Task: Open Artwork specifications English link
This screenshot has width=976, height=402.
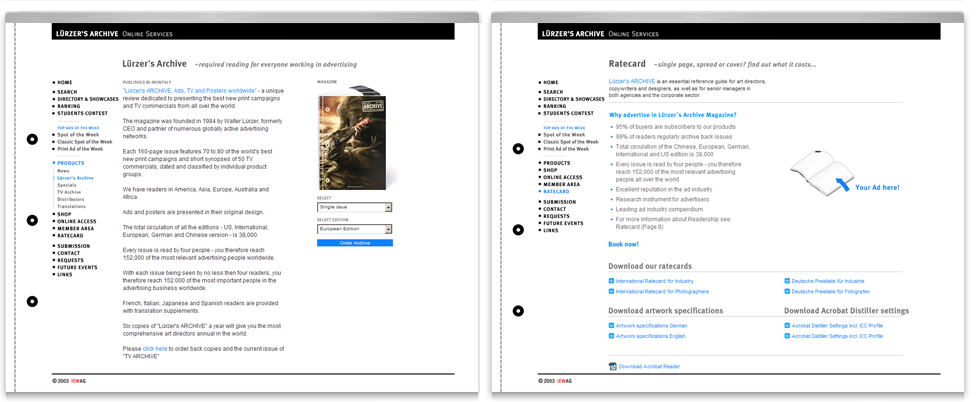Action: 650,336
